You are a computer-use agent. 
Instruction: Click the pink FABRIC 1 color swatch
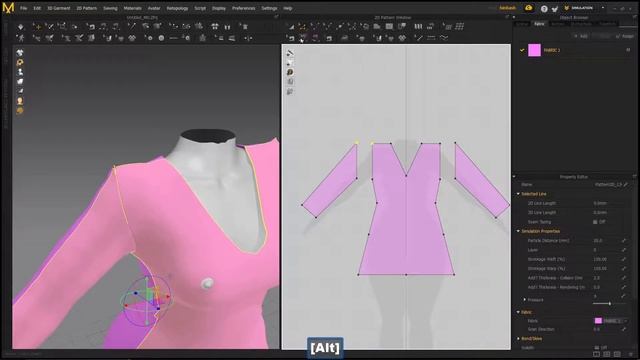(534, 50)
